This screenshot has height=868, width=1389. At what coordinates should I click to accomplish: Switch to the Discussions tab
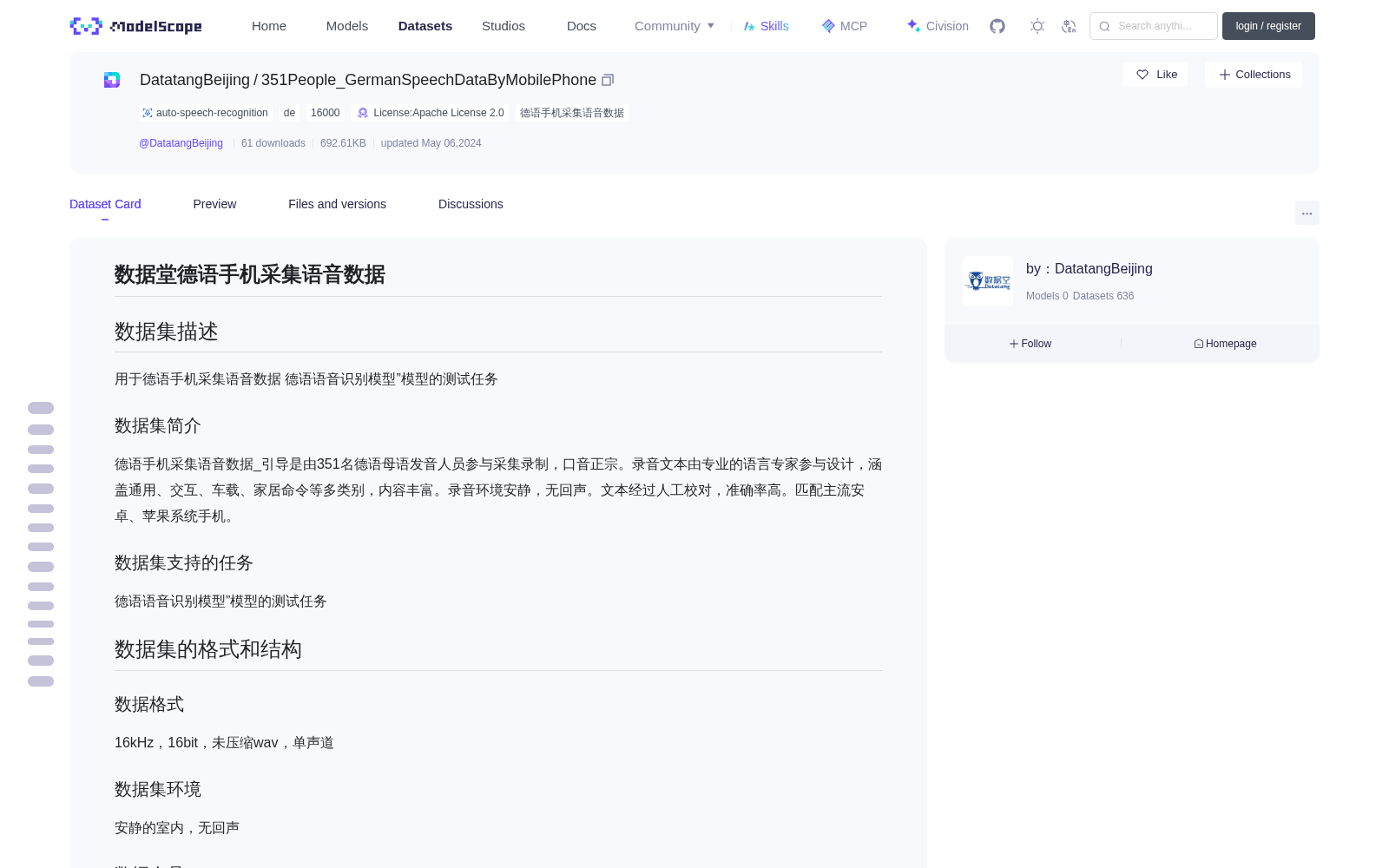[471, 204]
